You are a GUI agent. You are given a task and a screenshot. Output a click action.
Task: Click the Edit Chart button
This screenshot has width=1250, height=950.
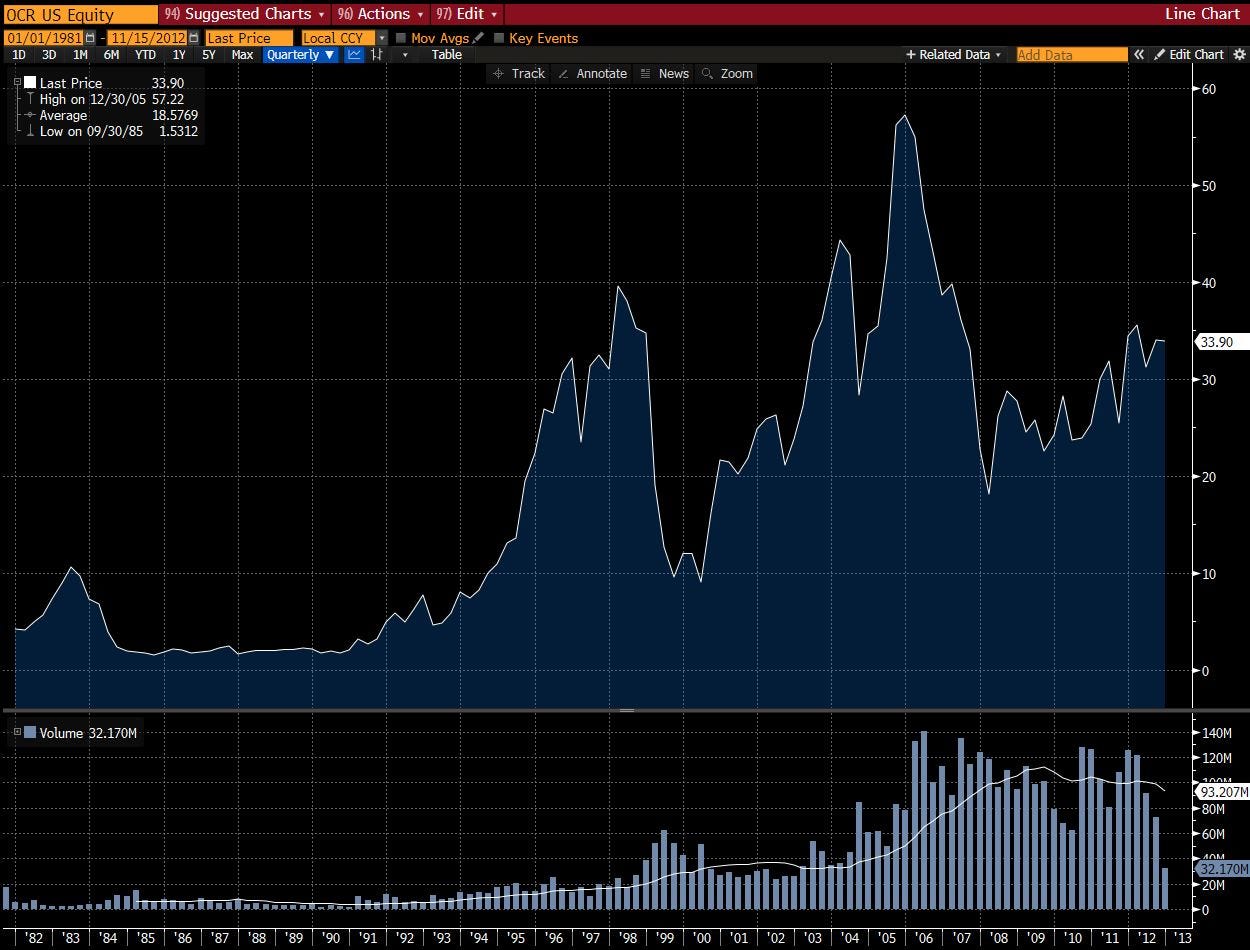1190,54
